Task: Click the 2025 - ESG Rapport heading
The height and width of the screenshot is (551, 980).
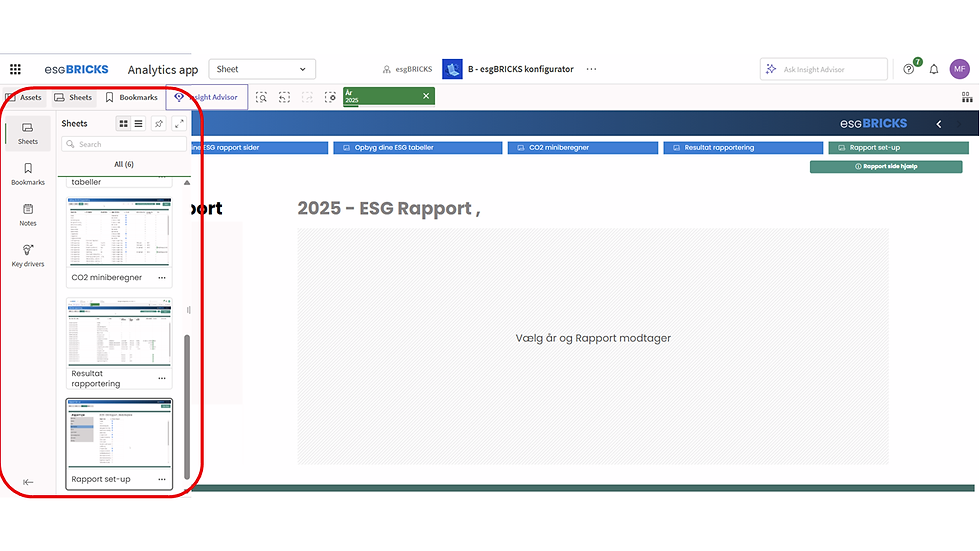Action: click(388, 208)
